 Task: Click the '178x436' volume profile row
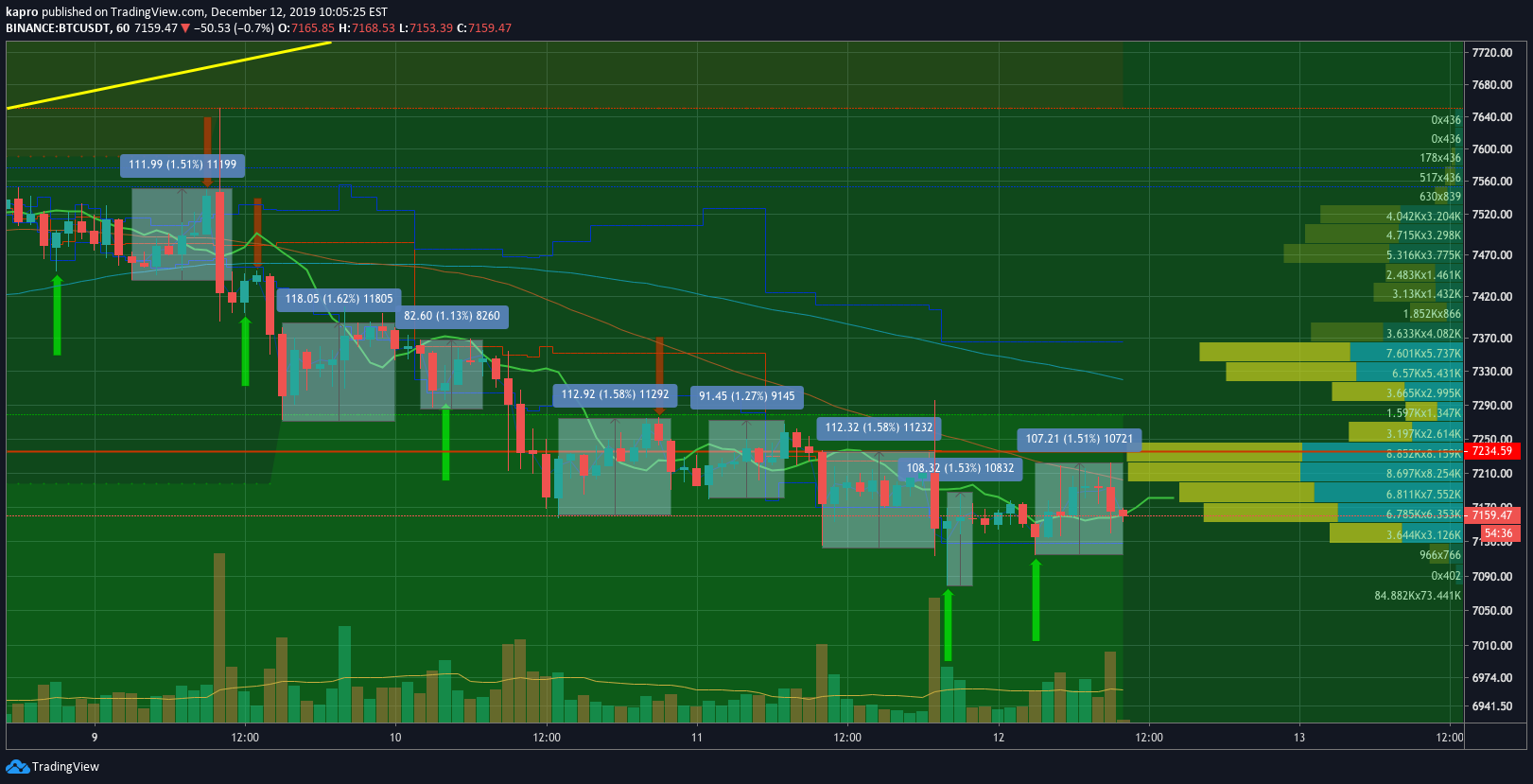point(1440,158)
